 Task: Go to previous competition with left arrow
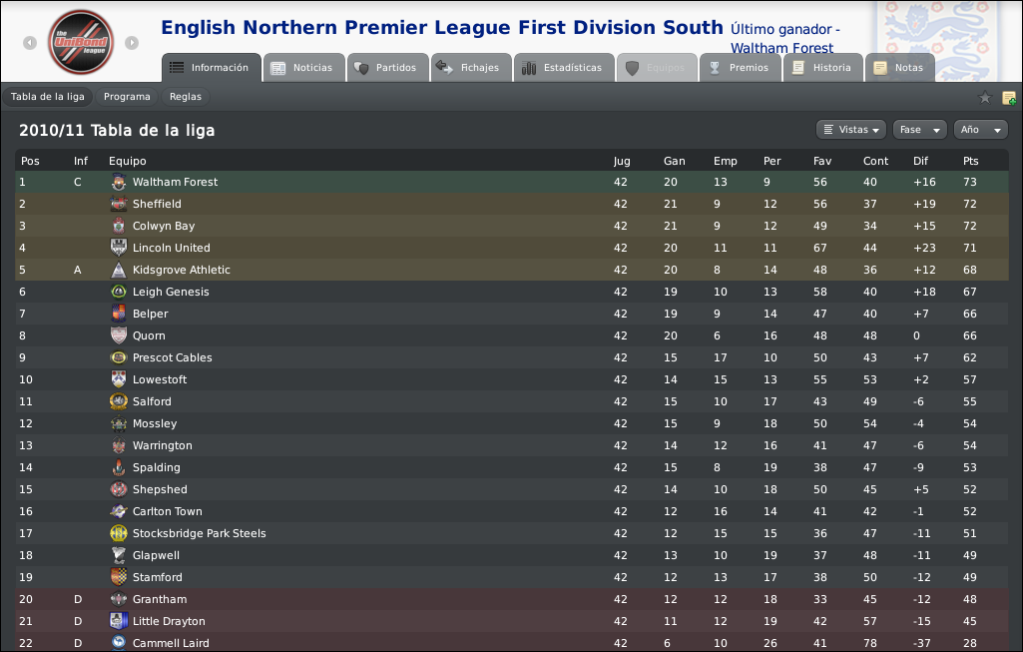pyautogui.click(x=30, y=42)
